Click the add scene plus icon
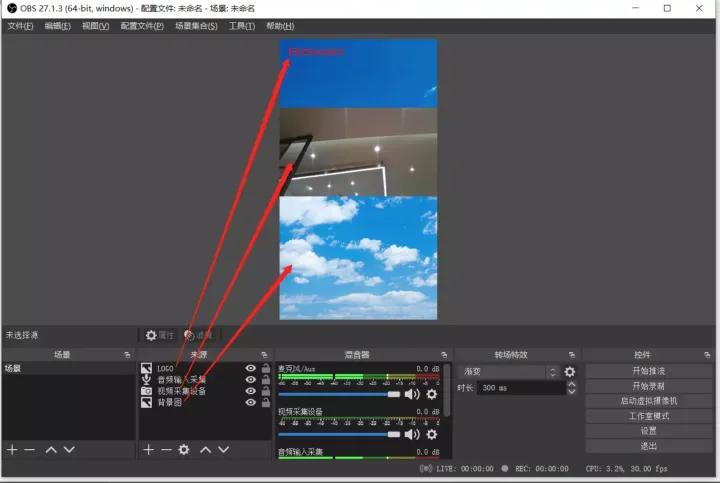 pyautogui.click(x=12, y=450)
